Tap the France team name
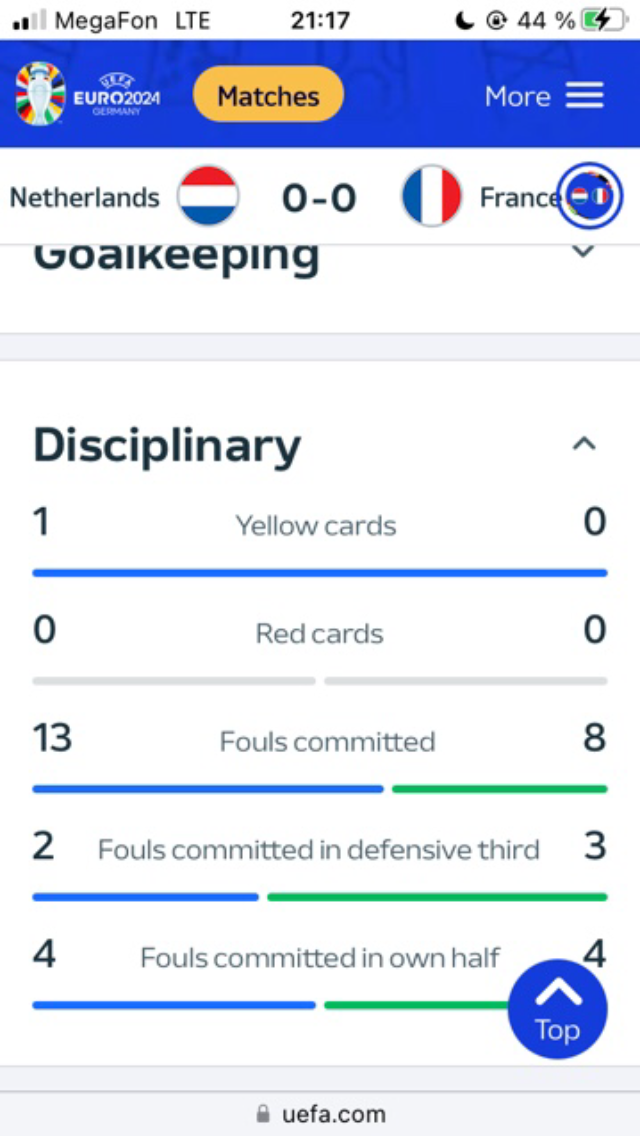Screen dimensions: 640x1136 [518, 197]
